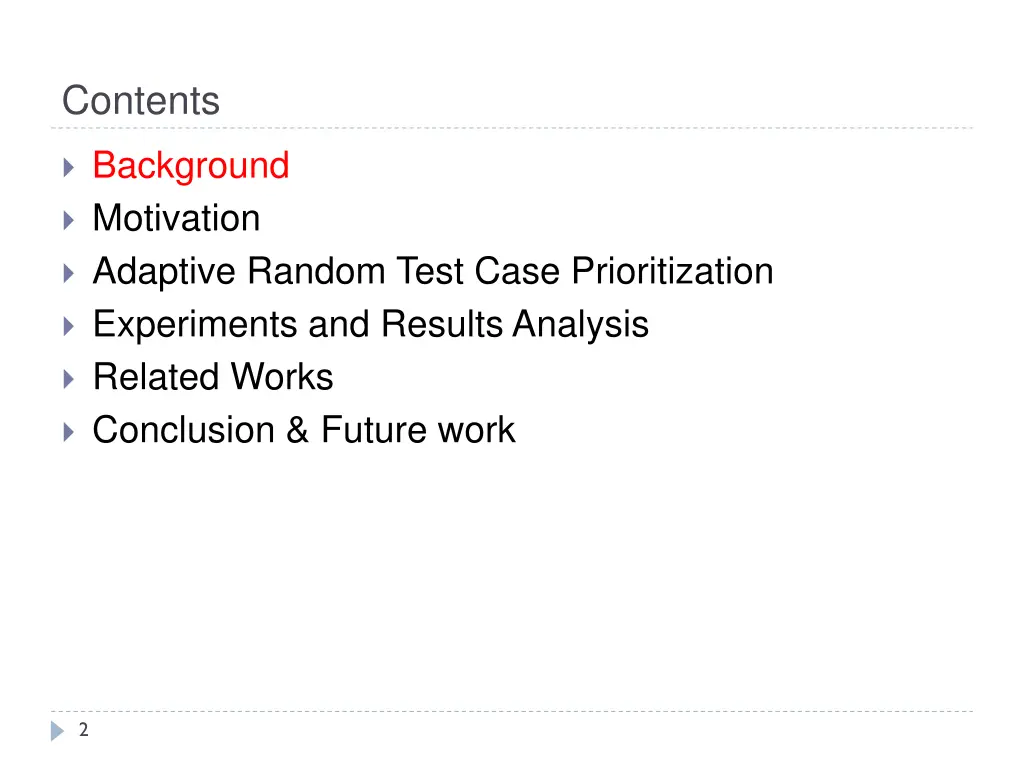The width and height of the screenshot is (1024, 768).
Task: Click the Conclusion & Future work entry
Action: pos(304,430)
